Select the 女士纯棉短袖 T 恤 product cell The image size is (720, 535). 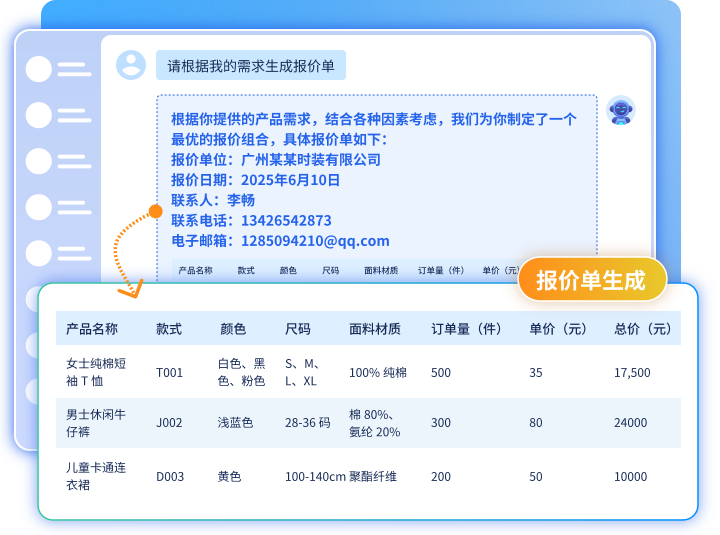(x=95, y=372)
